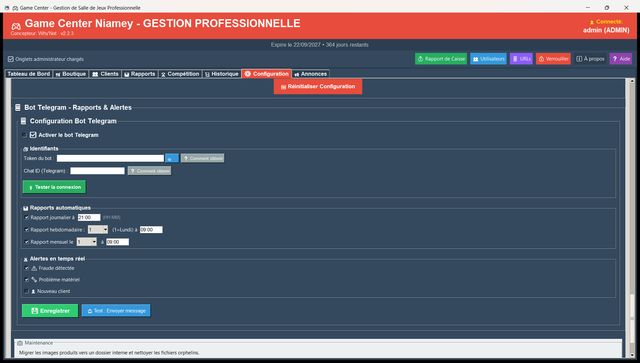Click Tester la connexion

tap(54, 187)
